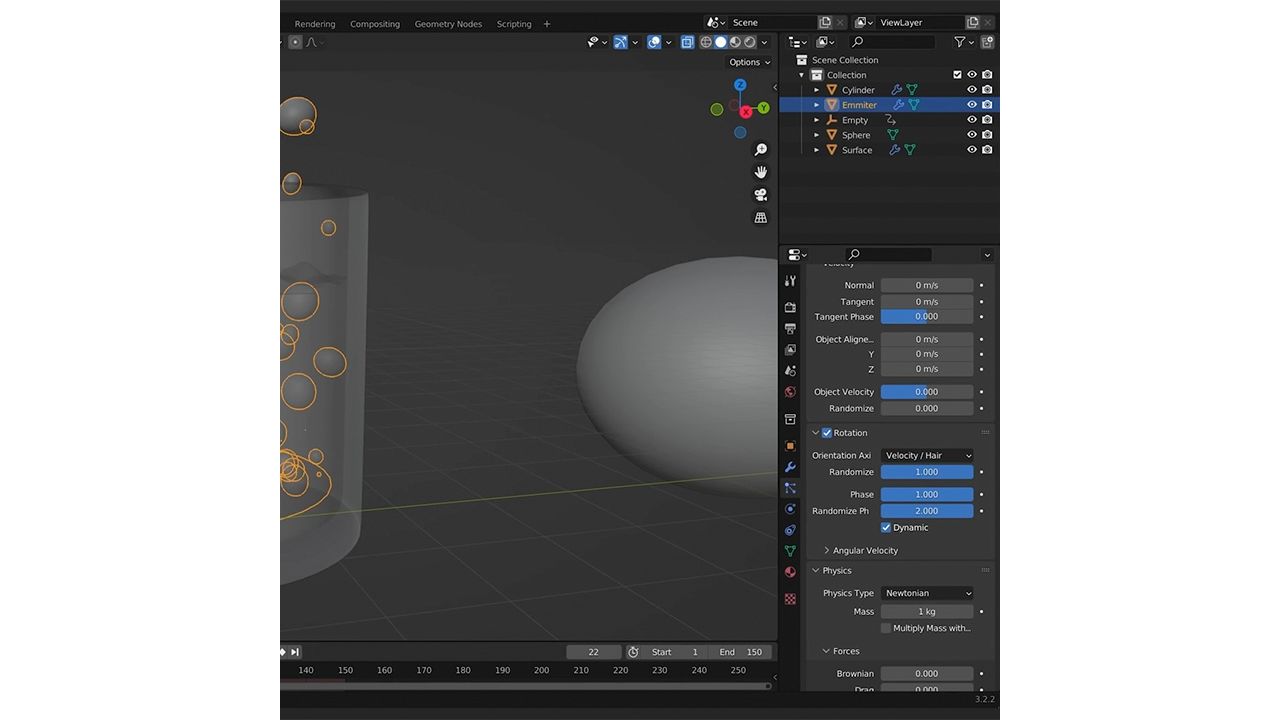Select material preview shading mode

pyautogui.click(x=735, y=42)
